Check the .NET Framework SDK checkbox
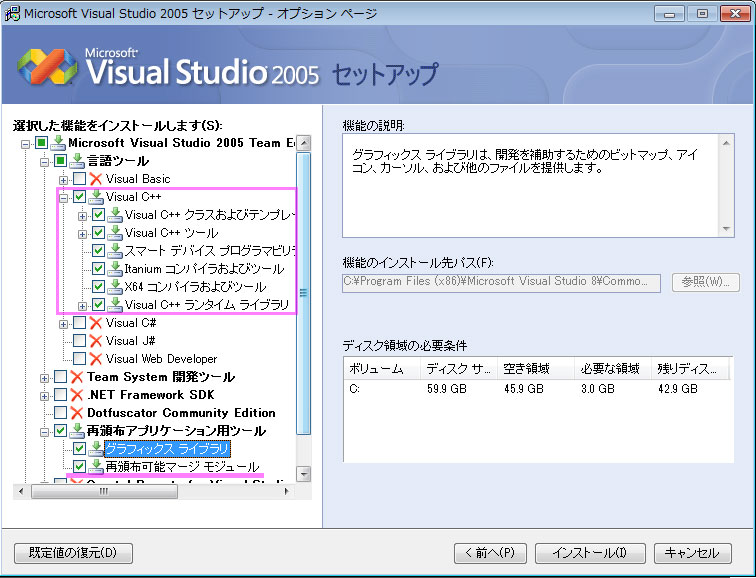This screenshot has height=578, width=756. tap(61, 394)
